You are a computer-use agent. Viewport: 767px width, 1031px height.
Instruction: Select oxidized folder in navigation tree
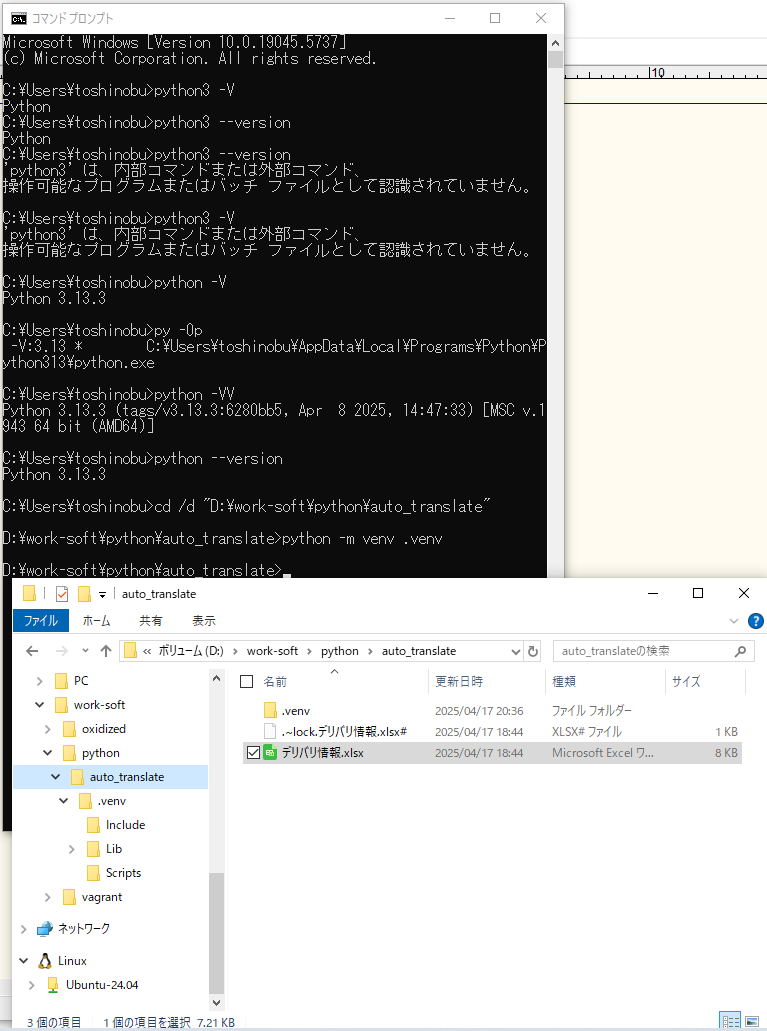(104, 729)
